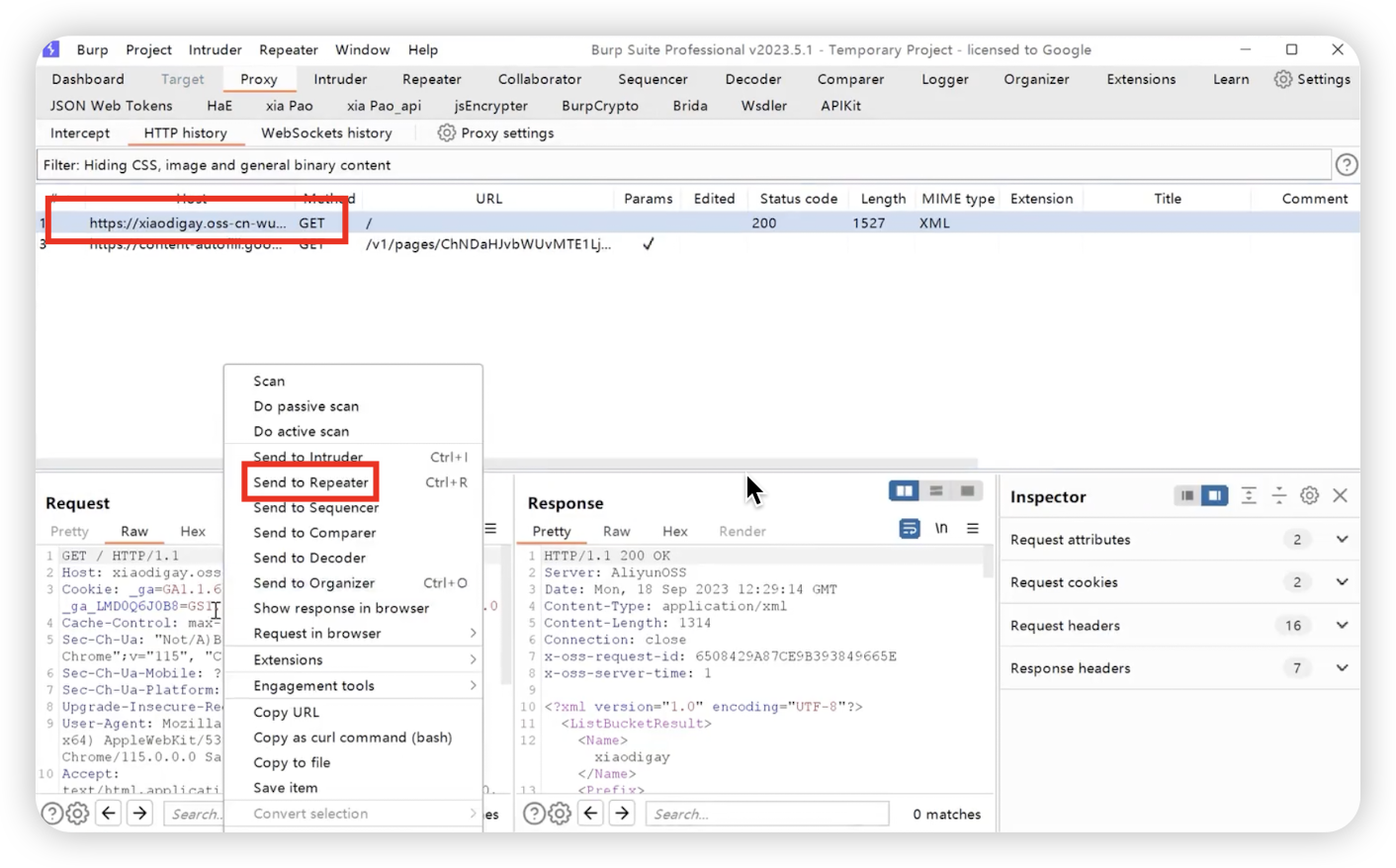Open Inspector settings gear
Viewport: 1396px width, 868px height.
(x=1309, y=495)
